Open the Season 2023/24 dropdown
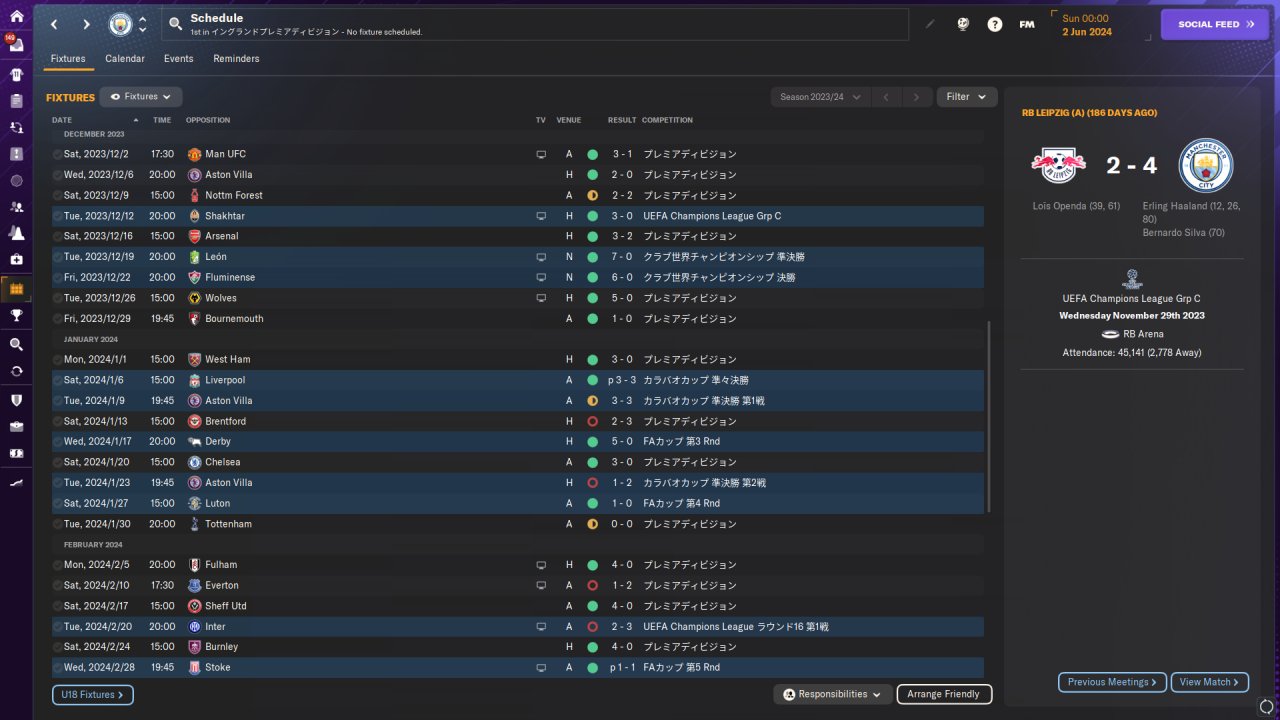 pyautogui.click(x=819, y=97)
